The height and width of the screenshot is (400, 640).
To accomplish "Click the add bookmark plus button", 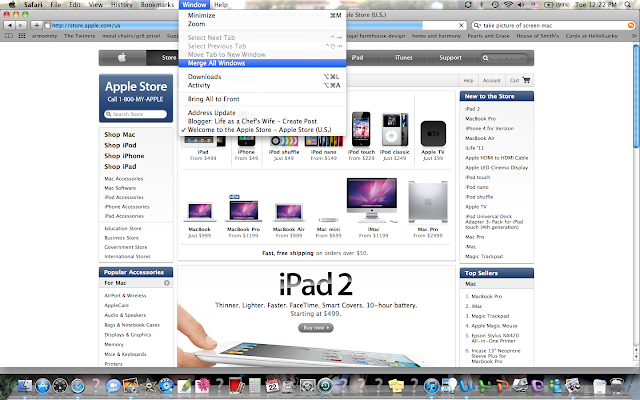I will coord(36,25).
